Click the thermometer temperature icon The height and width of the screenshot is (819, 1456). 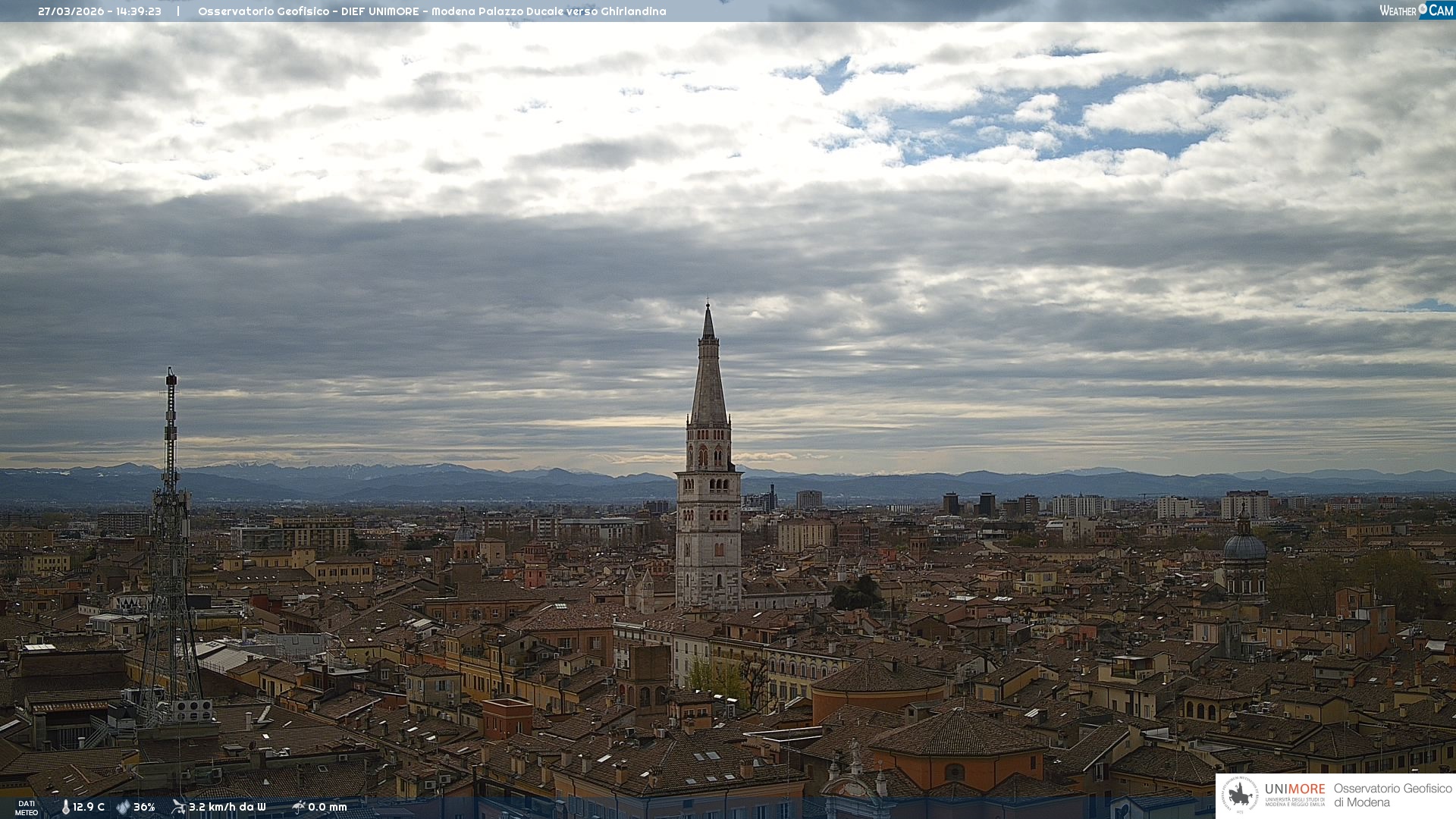(65, 807)
